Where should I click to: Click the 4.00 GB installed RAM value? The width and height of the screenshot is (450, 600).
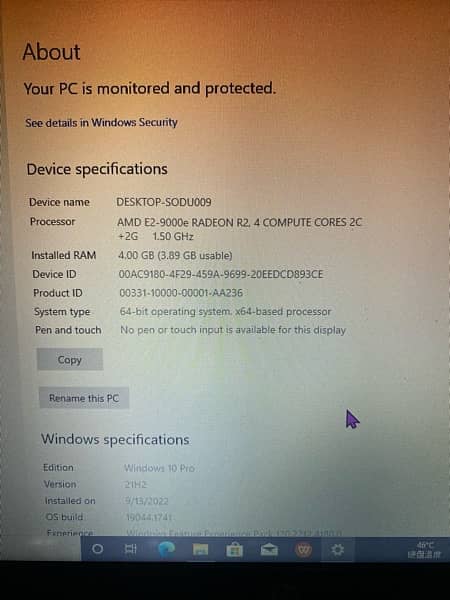tap(175, 255)
